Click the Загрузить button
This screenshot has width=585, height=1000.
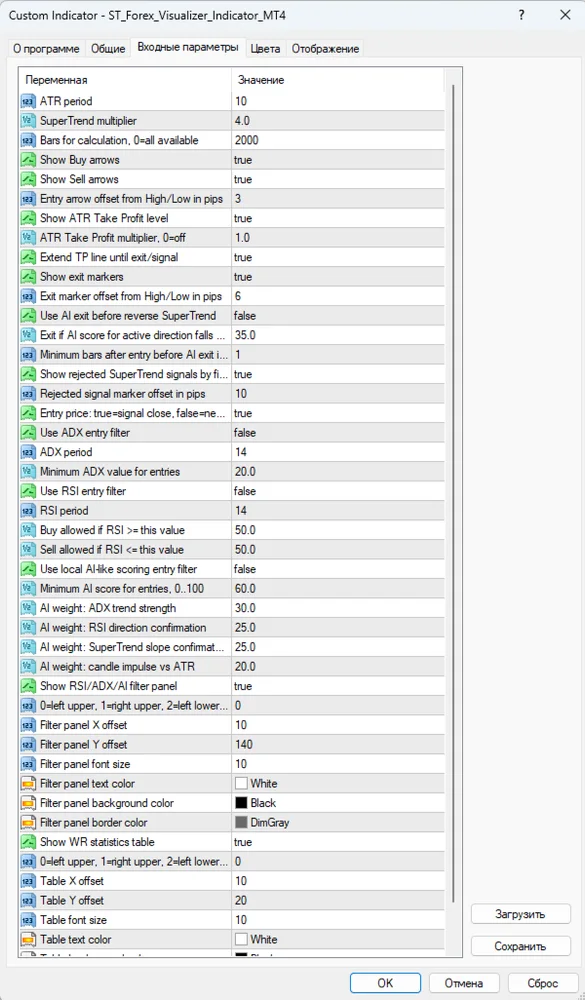[521, 914]
